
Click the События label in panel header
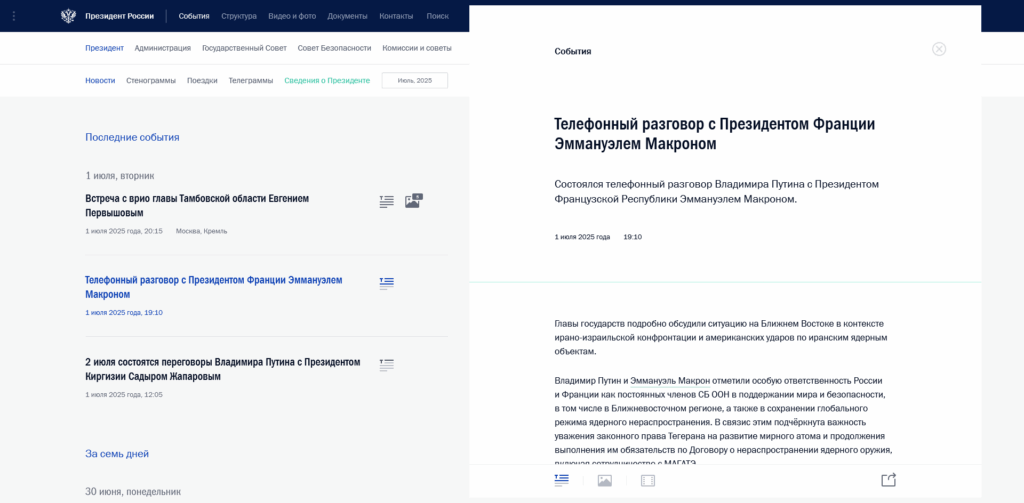pos(573,51)
